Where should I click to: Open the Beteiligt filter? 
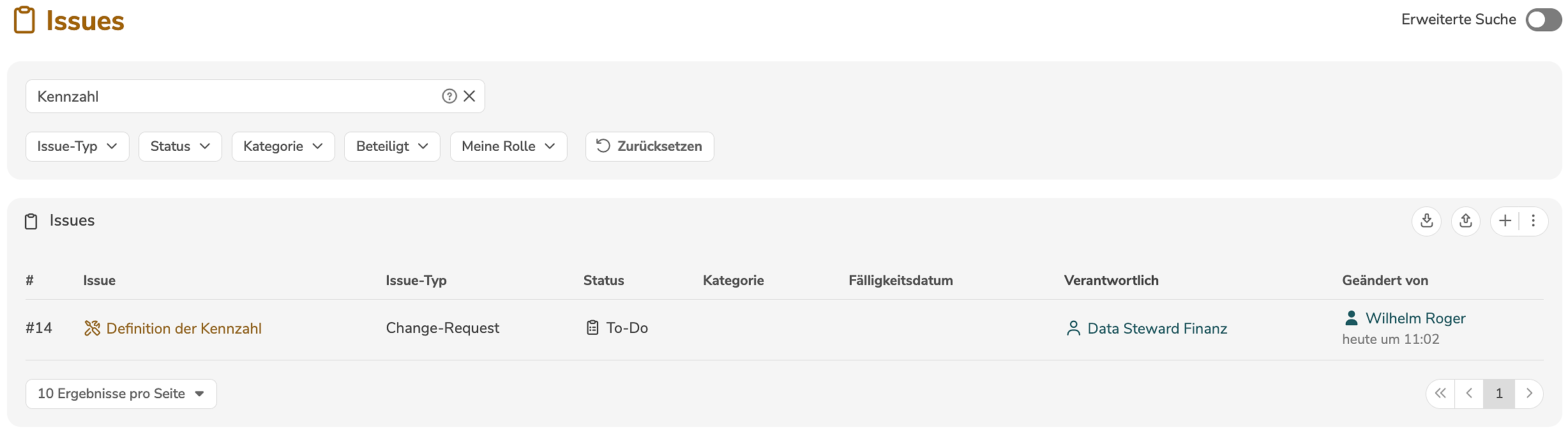tap(392, 146)
